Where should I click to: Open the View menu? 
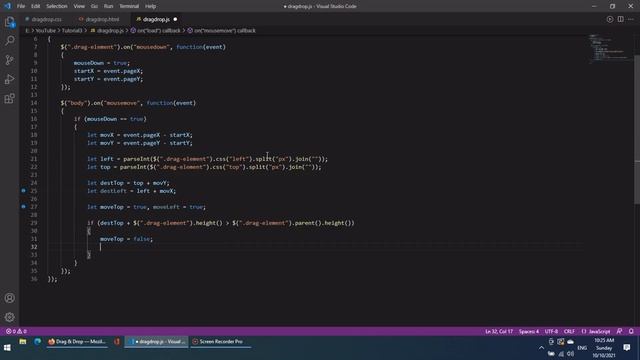pyautogui.click(x=79, y=6)
